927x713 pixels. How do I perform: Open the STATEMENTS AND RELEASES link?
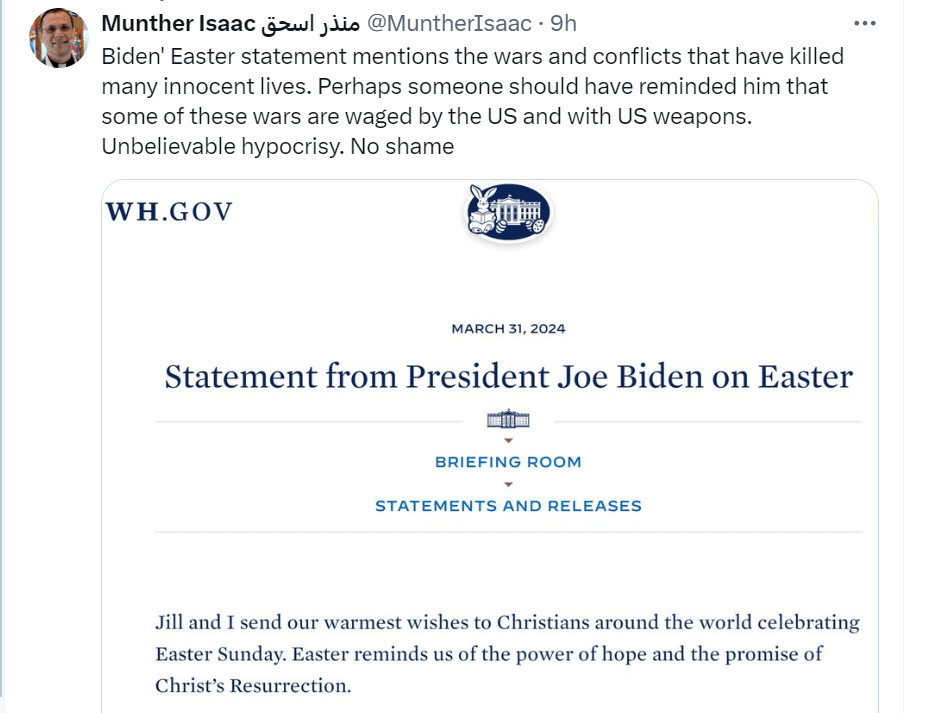[x=508, y=506]
